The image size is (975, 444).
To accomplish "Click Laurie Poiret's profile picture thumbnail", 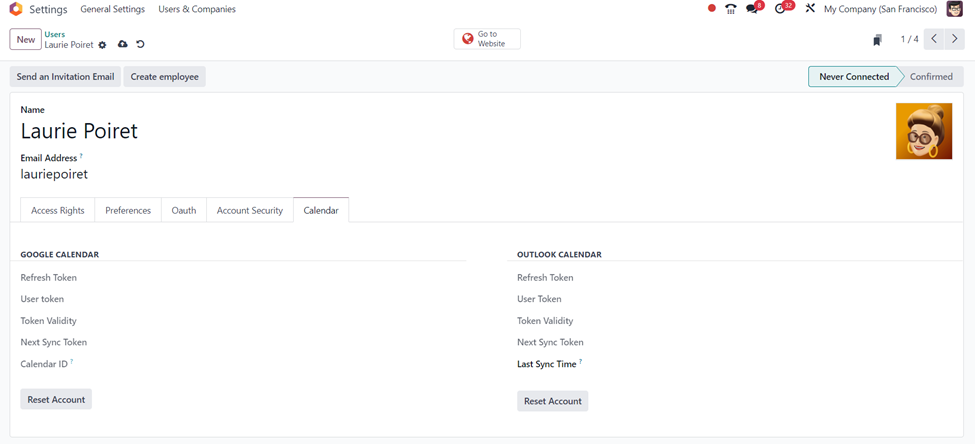I will 923,131.
